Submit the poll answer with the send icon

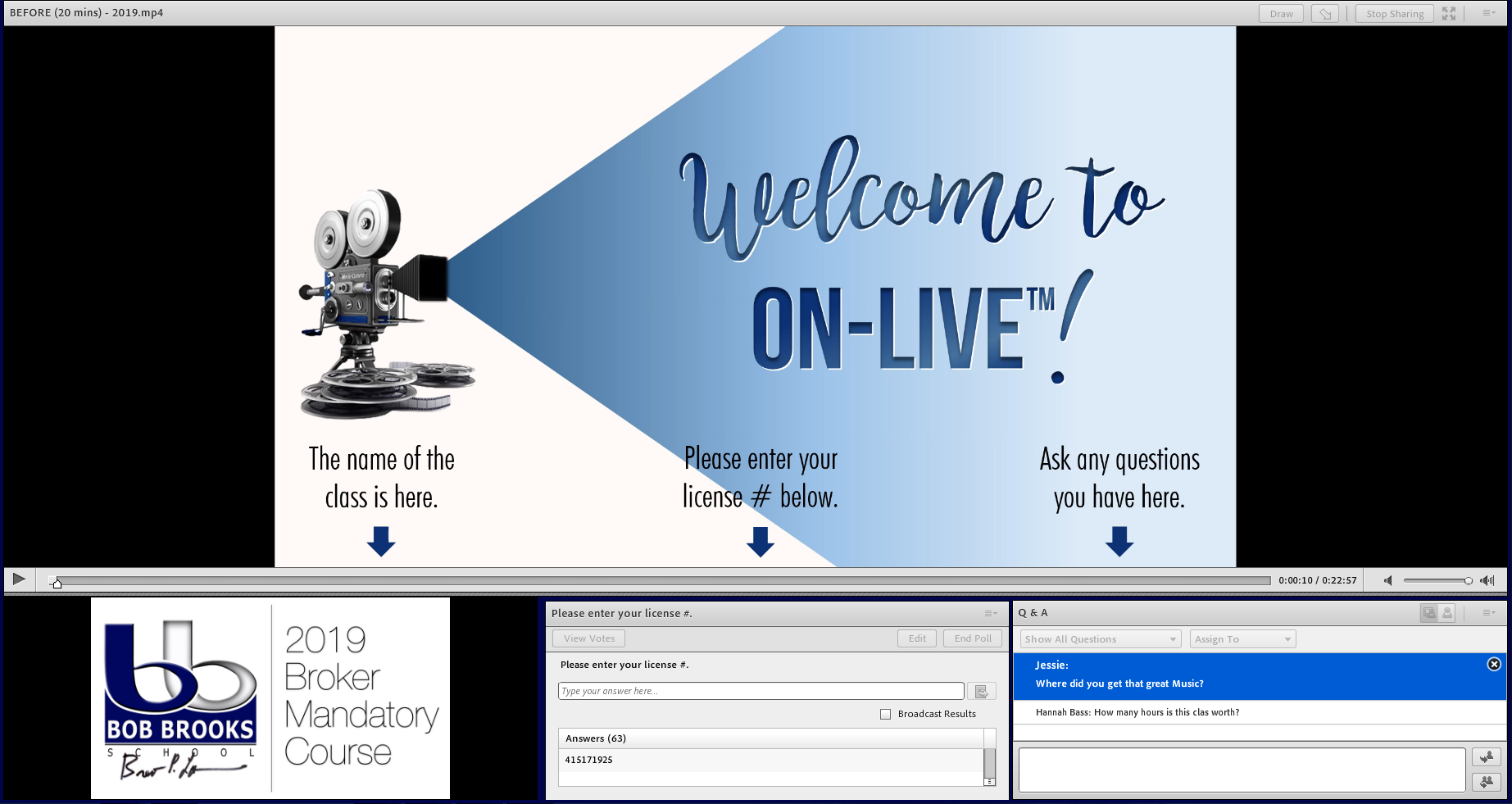pos(981,691)
